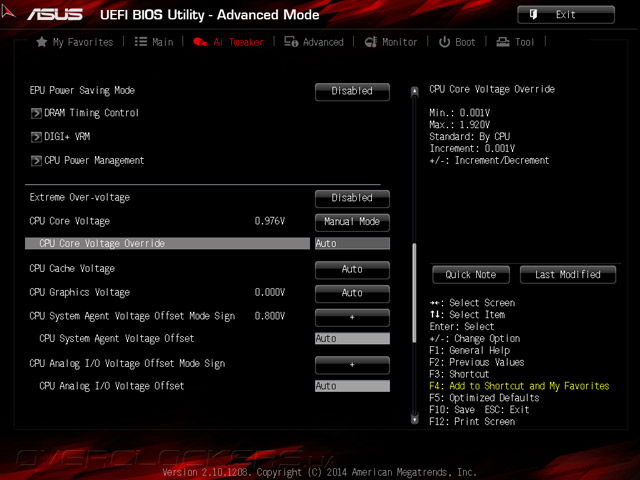Click scrollbar down arrow
Viewport: 640px width, 480px height.
[x=415, y=419]
